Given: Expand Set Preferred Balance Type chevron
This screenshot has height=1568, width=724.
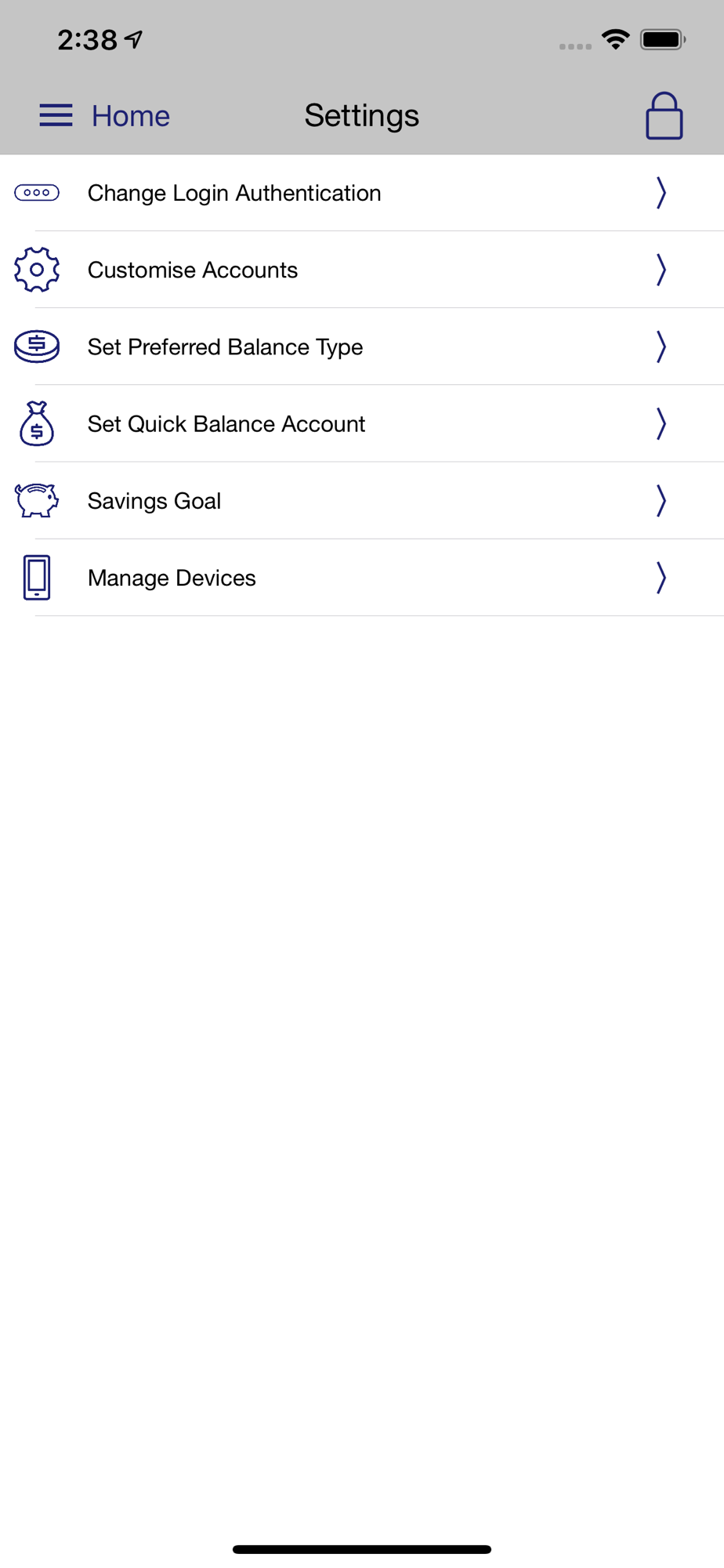Looking at the screenshot, I should point(661,347).
